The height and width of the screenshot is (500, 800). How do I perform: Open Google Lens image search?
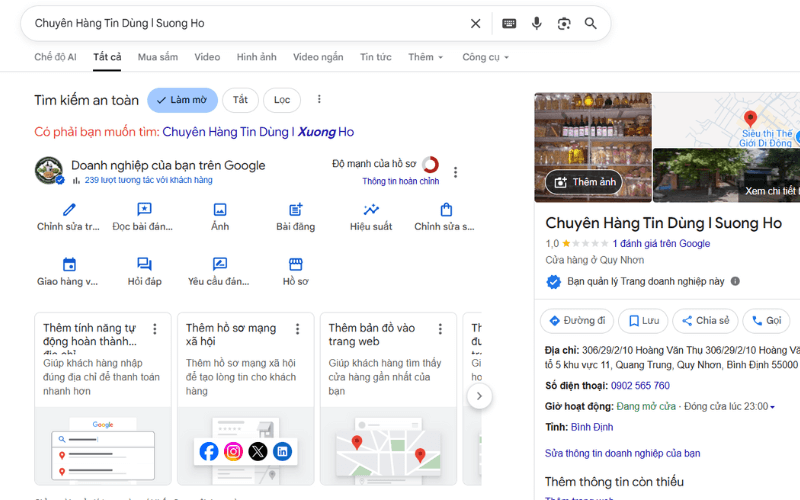click(x=564, y=23)
